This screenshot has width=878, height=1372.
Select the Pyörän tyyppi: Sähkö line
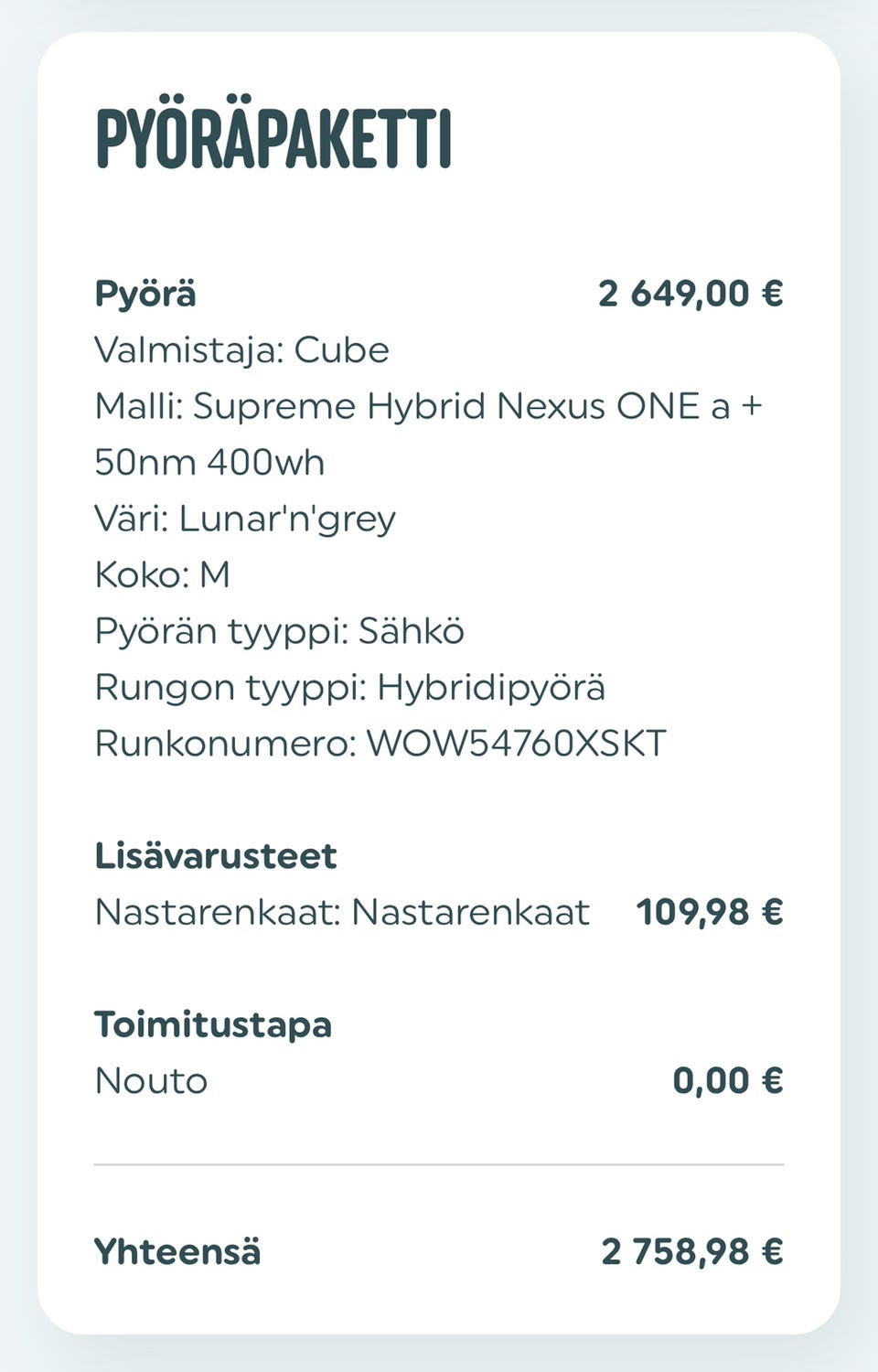pos(280,631)
